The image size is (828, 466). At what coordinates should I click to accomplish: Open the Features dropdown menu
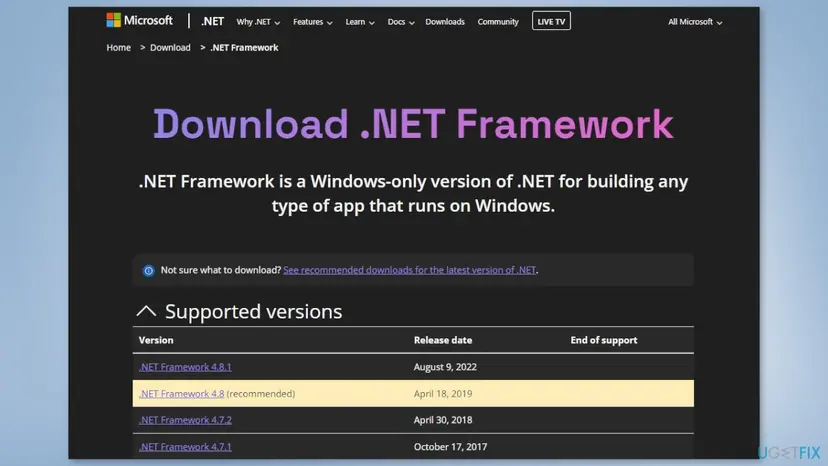coord(313,22)
